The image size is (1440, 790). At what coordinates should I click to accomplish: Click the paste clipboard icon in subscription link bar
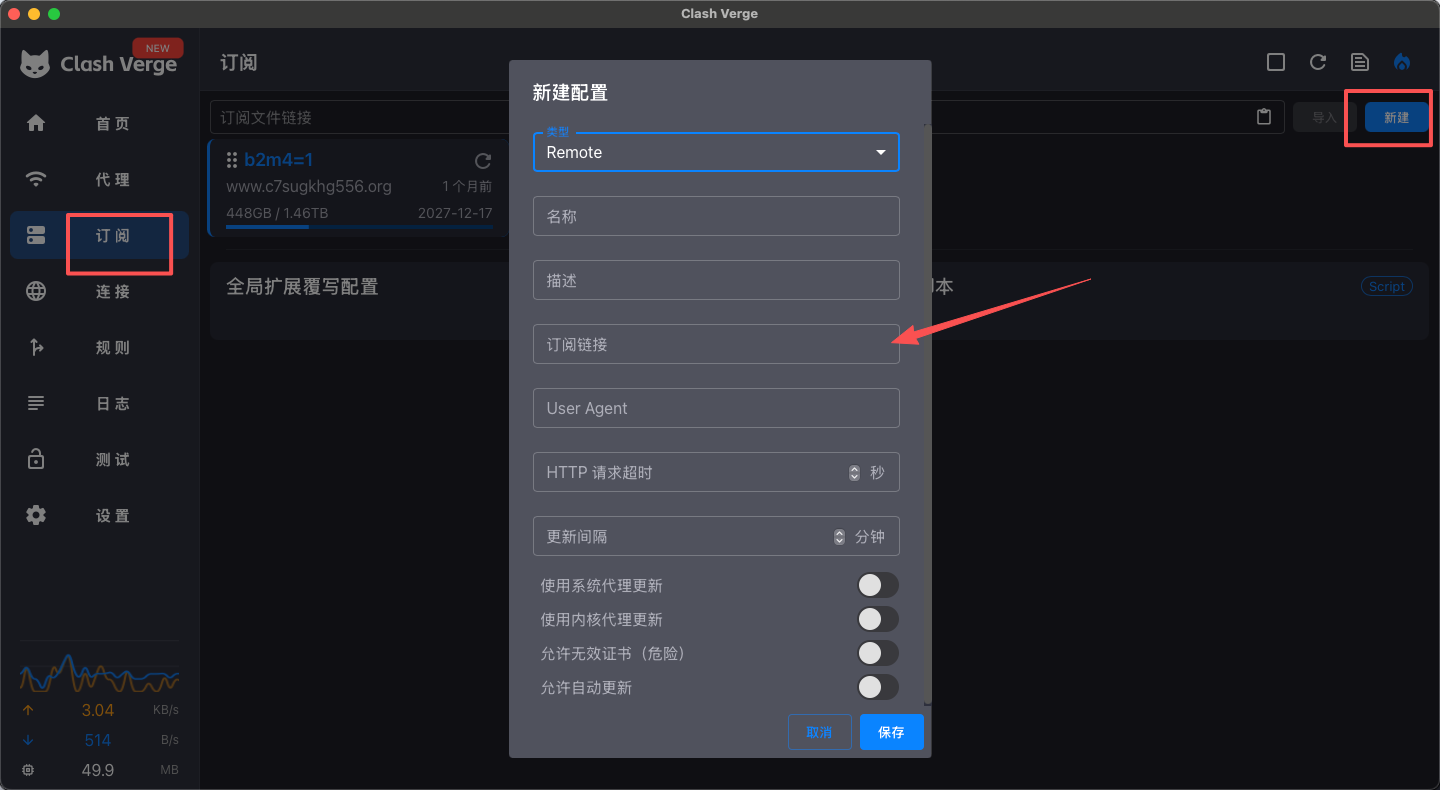tap(1264, 117)
